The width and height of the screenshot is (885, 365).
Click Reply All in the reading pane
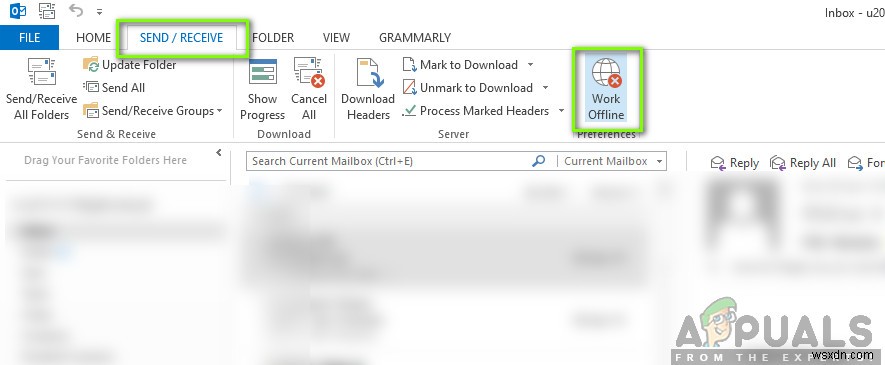click(803, 163)
